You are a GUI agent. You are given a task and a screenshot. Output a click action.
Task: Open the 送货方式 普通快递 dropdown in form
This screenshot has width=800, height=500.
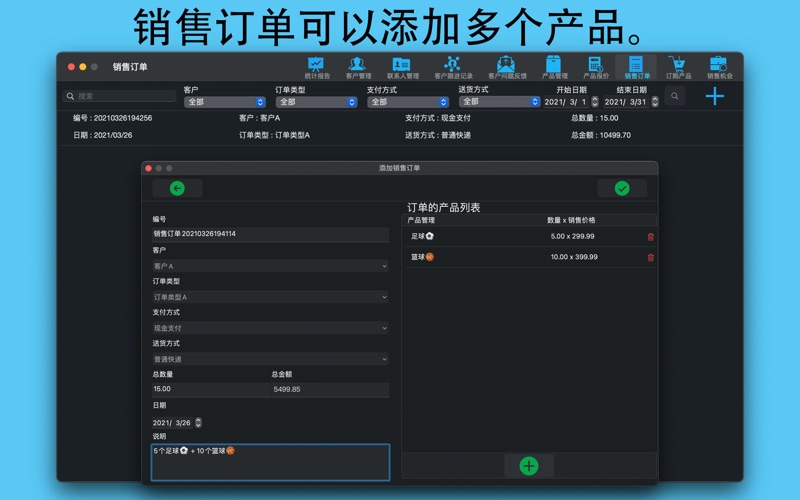tap(270, 359)
